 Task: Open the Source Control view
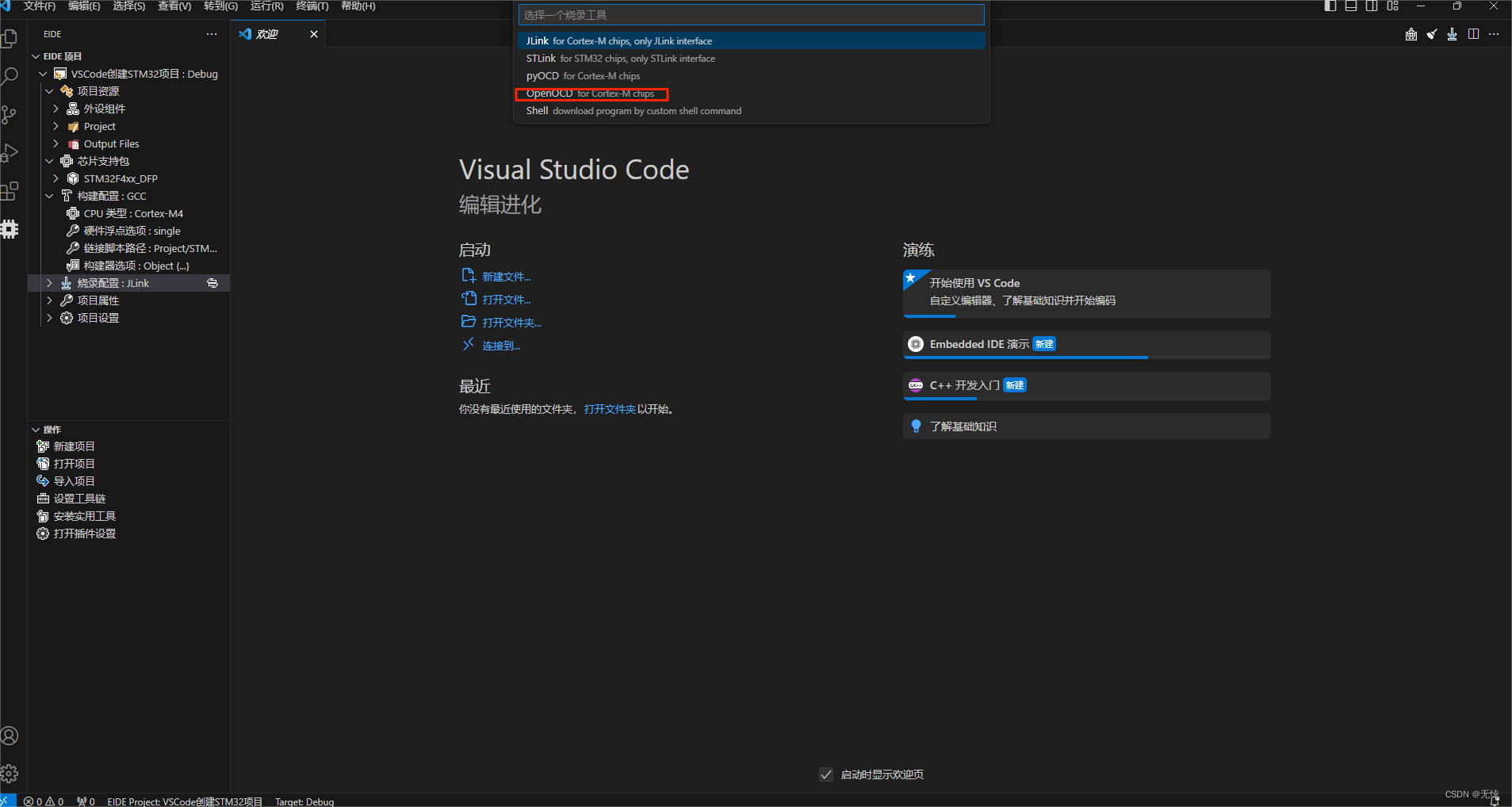pyautogui.click(x=10, y=115)
